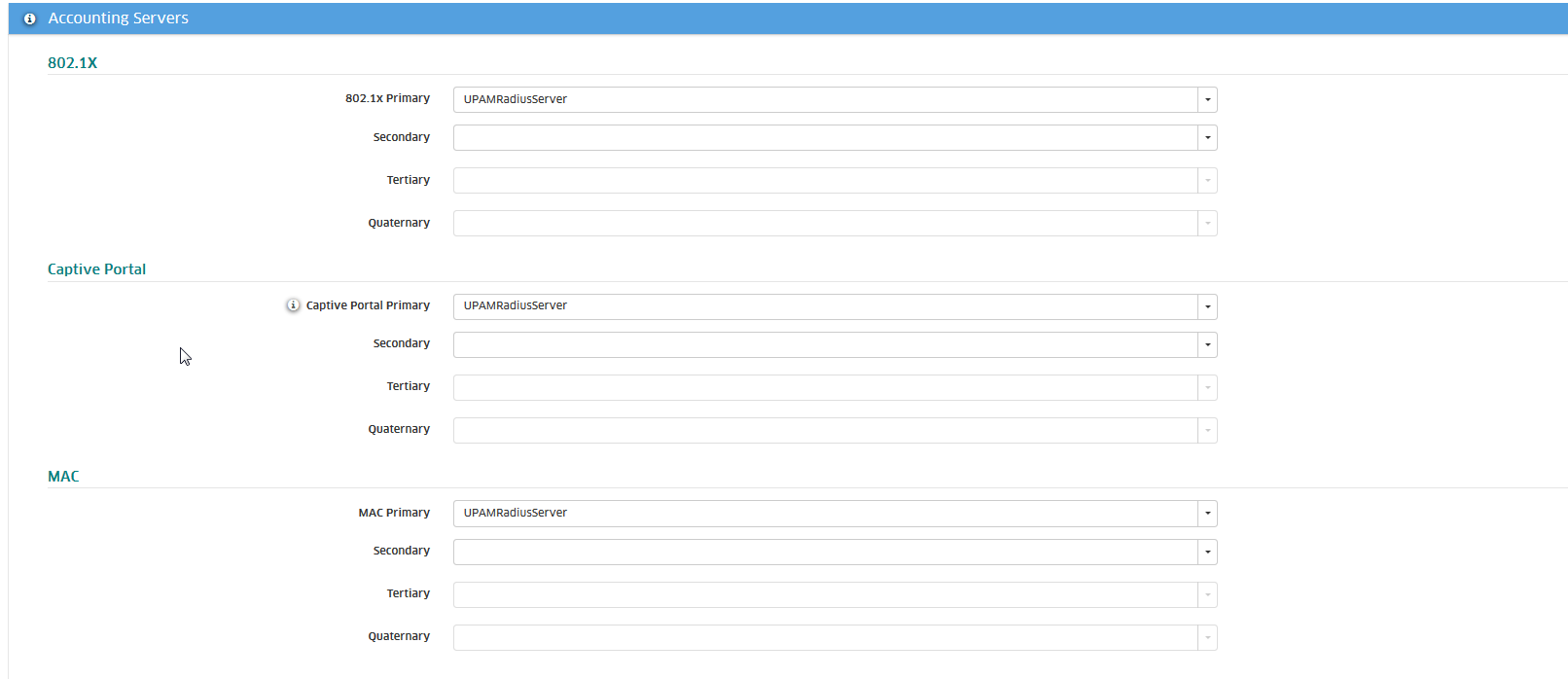The image size is (1568, 679).
Task: Click the 802.1X Tertiary field
Action: [825, 181]
